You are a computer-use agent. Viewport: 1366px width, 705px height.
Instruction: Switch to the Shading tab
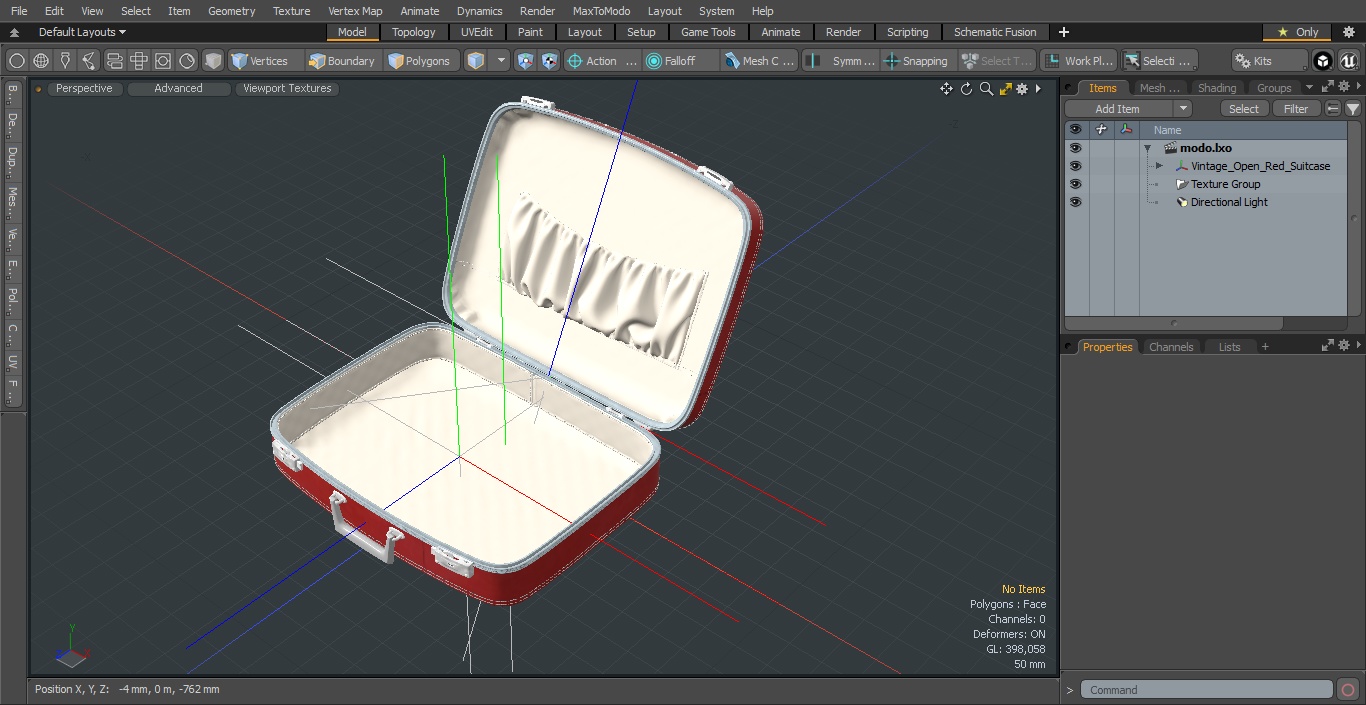[x=1217, y=88]
